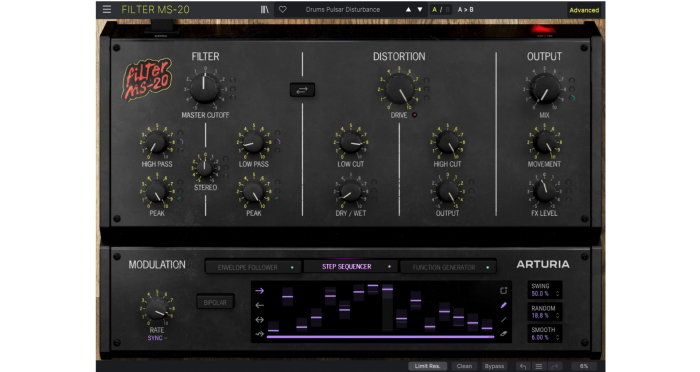Set sequencer to random direction
The height and width of the screenshot is (372, 700).
click(x=259, y=334)
